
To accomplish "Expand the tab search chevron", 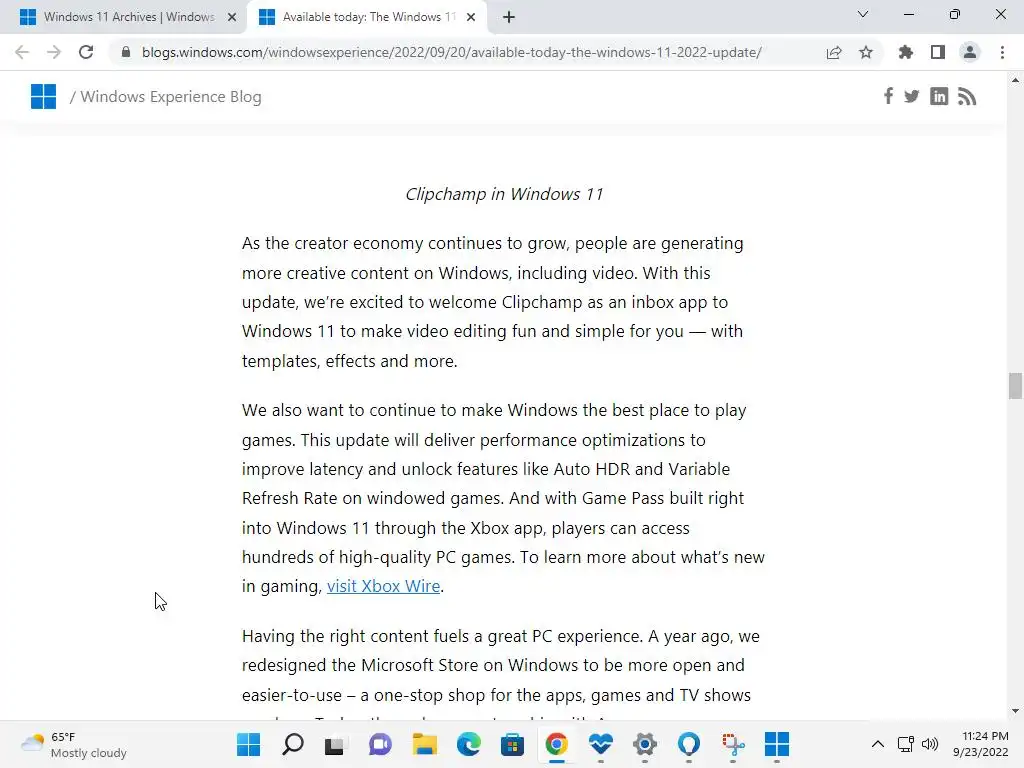I will [x=863, y=14].
